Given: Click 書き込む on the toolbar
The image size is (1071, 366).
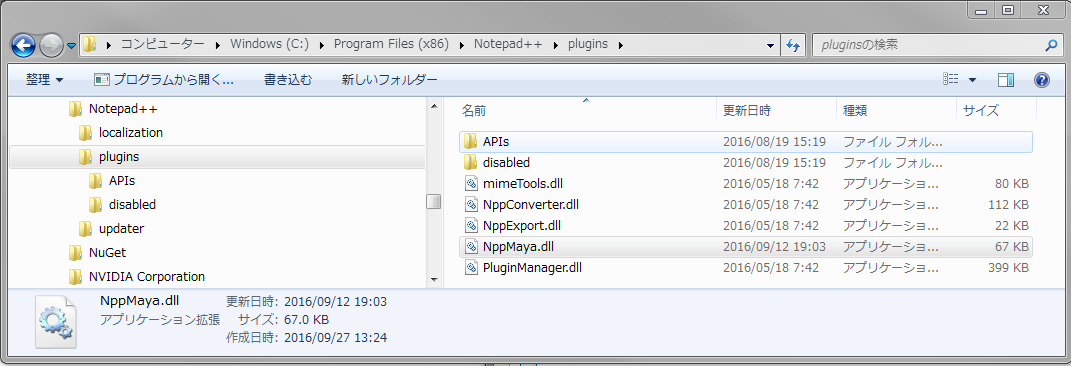Looking at the screenshot, I should tap(288, 80).
